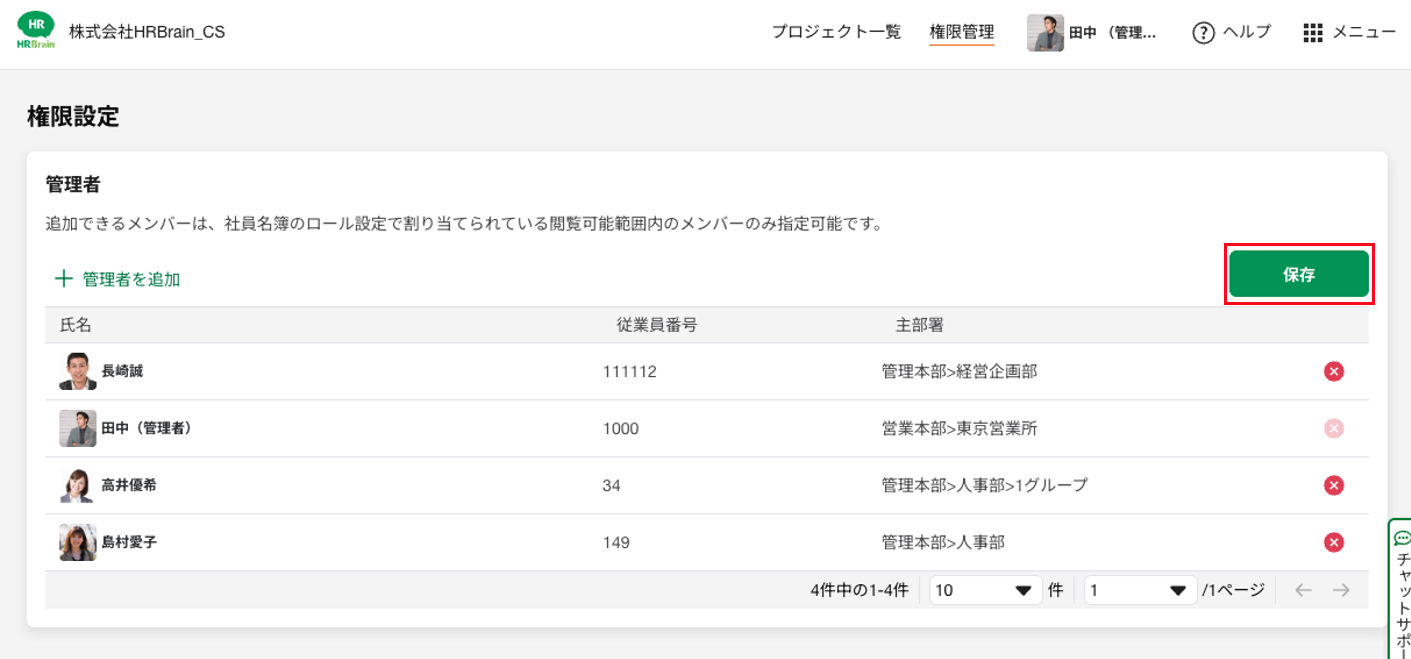Screen dimensions: 1411x659
Task: Expand the page number dropdown showing 1
Action: coord(1140,590)
